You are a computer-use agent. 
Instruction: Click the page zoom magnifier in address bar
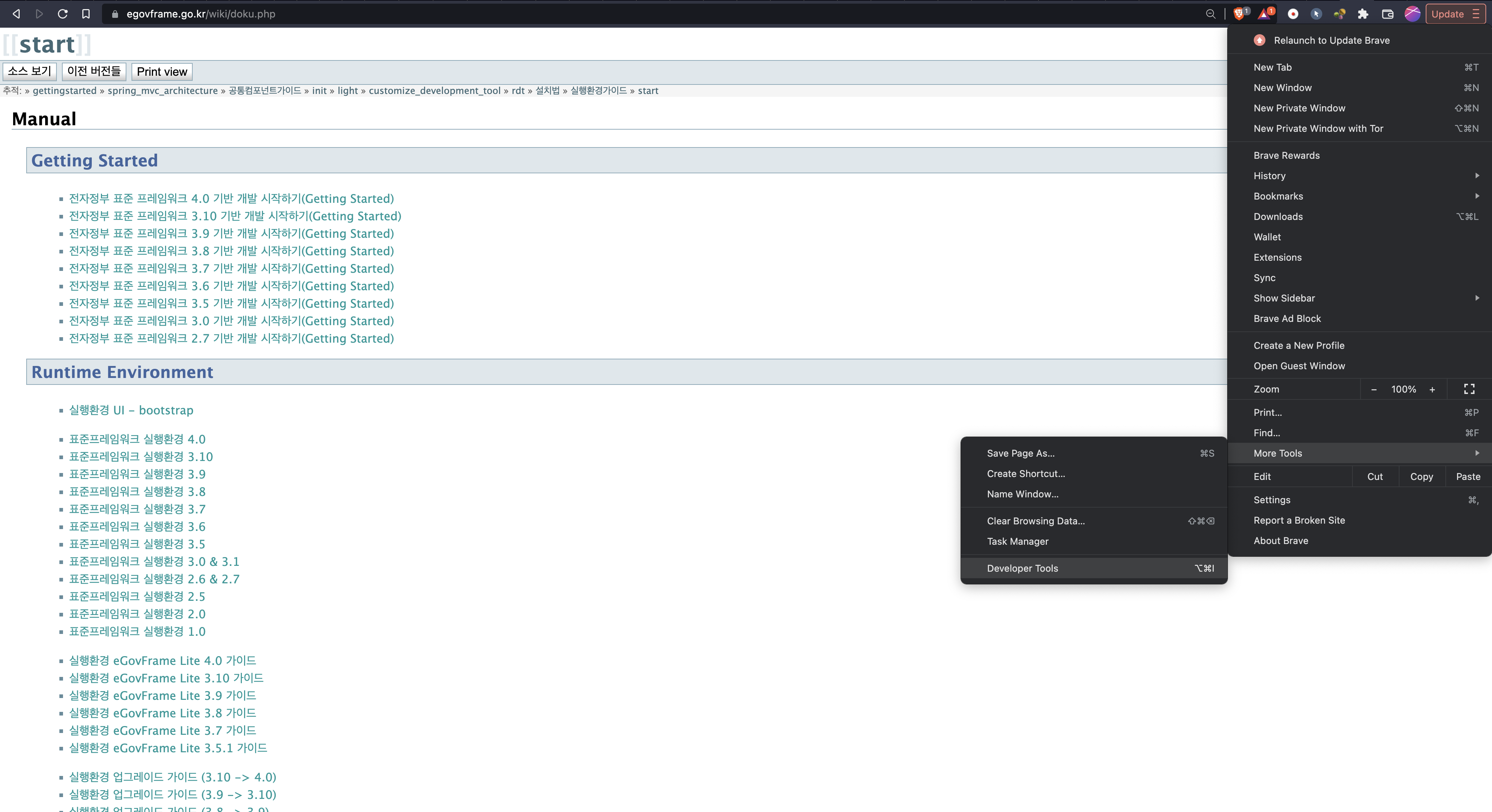point(1210,14)
